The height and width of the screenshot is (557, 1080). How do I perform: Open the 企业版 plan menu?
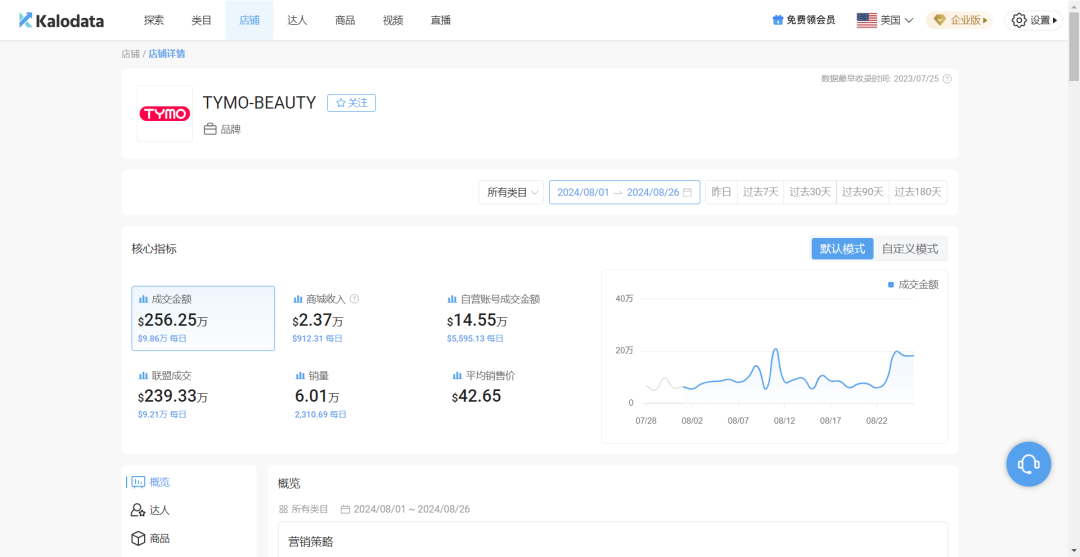pyautogui.click(x=960, y=20)
